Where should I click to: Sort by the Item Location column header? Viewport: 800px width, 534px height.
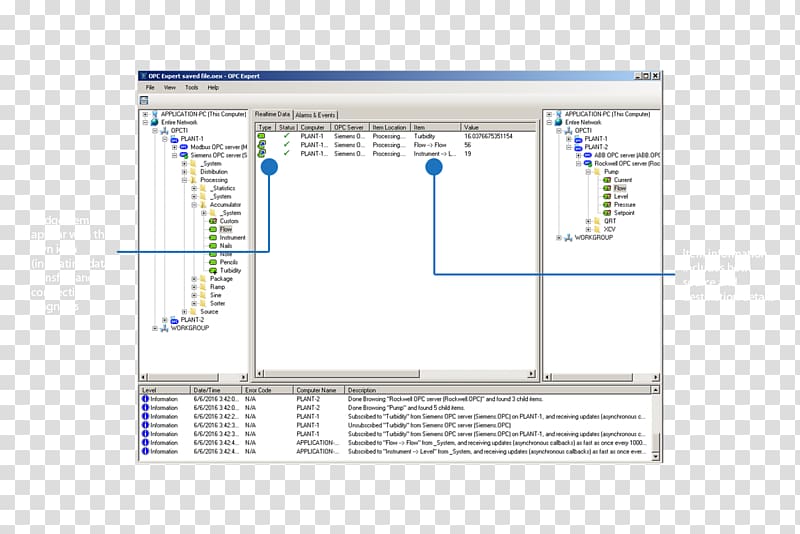[390, 128]
